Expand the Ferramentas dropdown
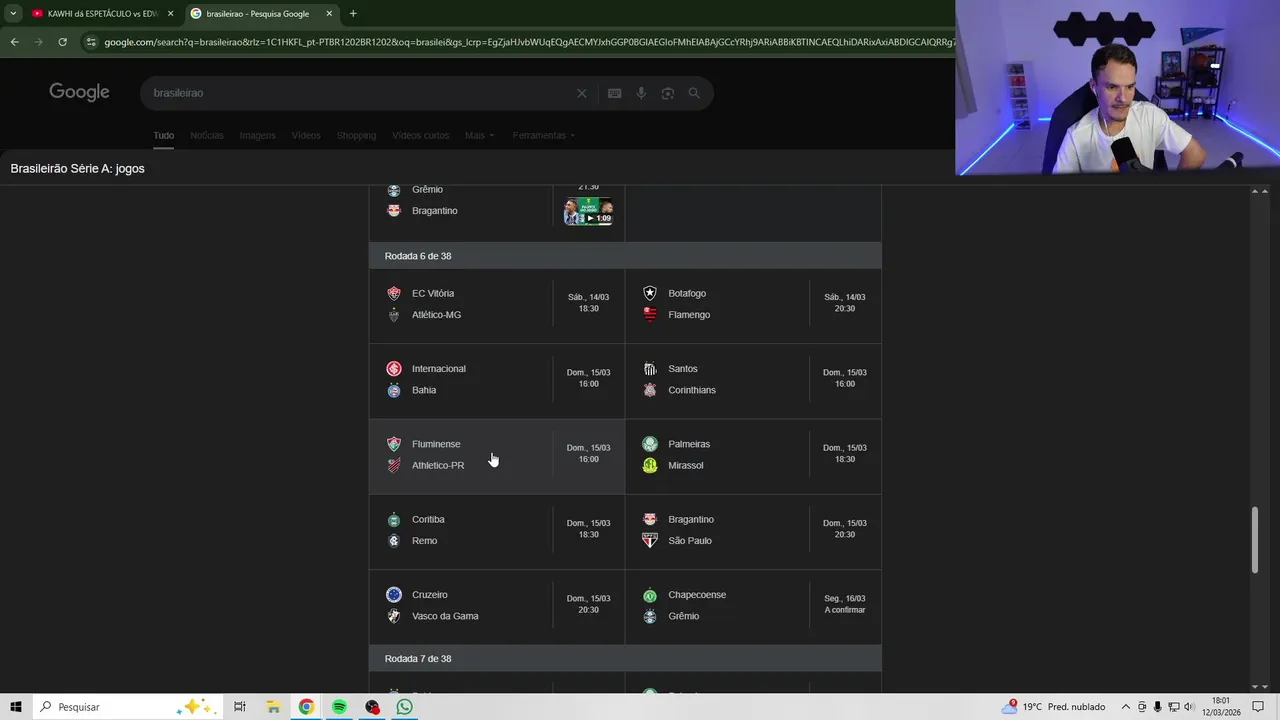1280x720 pixels. [x=544, y=135]
